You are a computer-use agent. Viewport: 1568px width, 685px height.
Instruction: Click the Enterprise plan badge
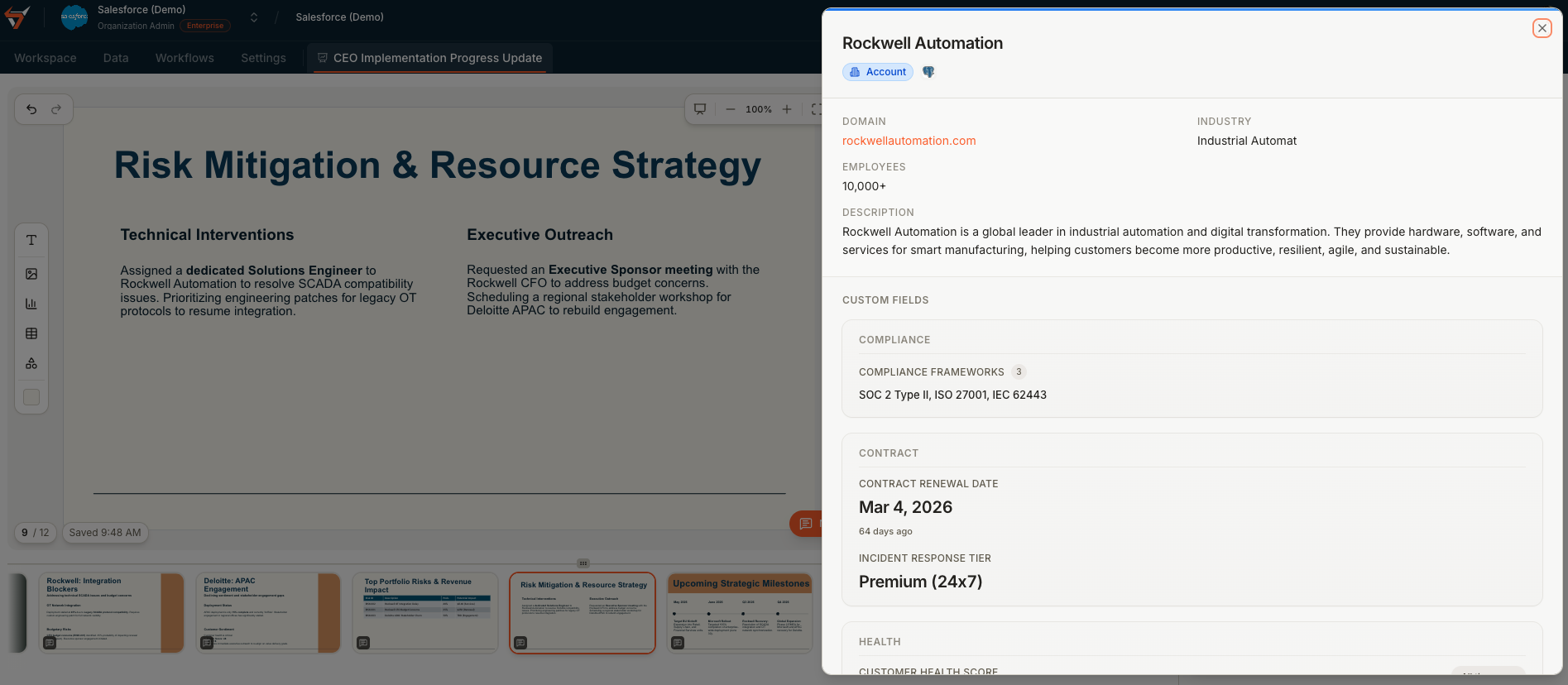(x=205, y=26)
